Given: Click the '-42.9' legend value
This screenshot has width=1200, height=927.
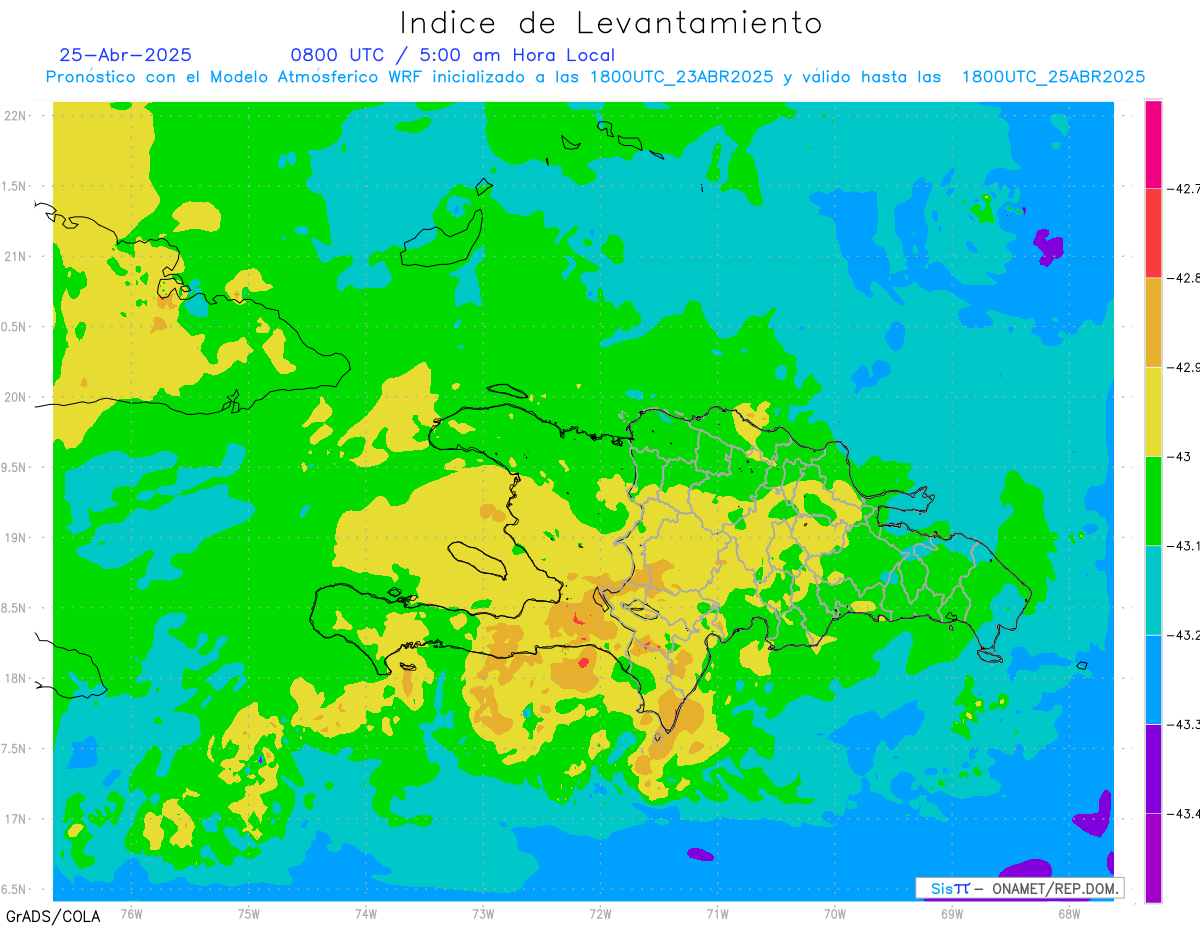Looking at the screenshot, I should [x=1185, y=367].
